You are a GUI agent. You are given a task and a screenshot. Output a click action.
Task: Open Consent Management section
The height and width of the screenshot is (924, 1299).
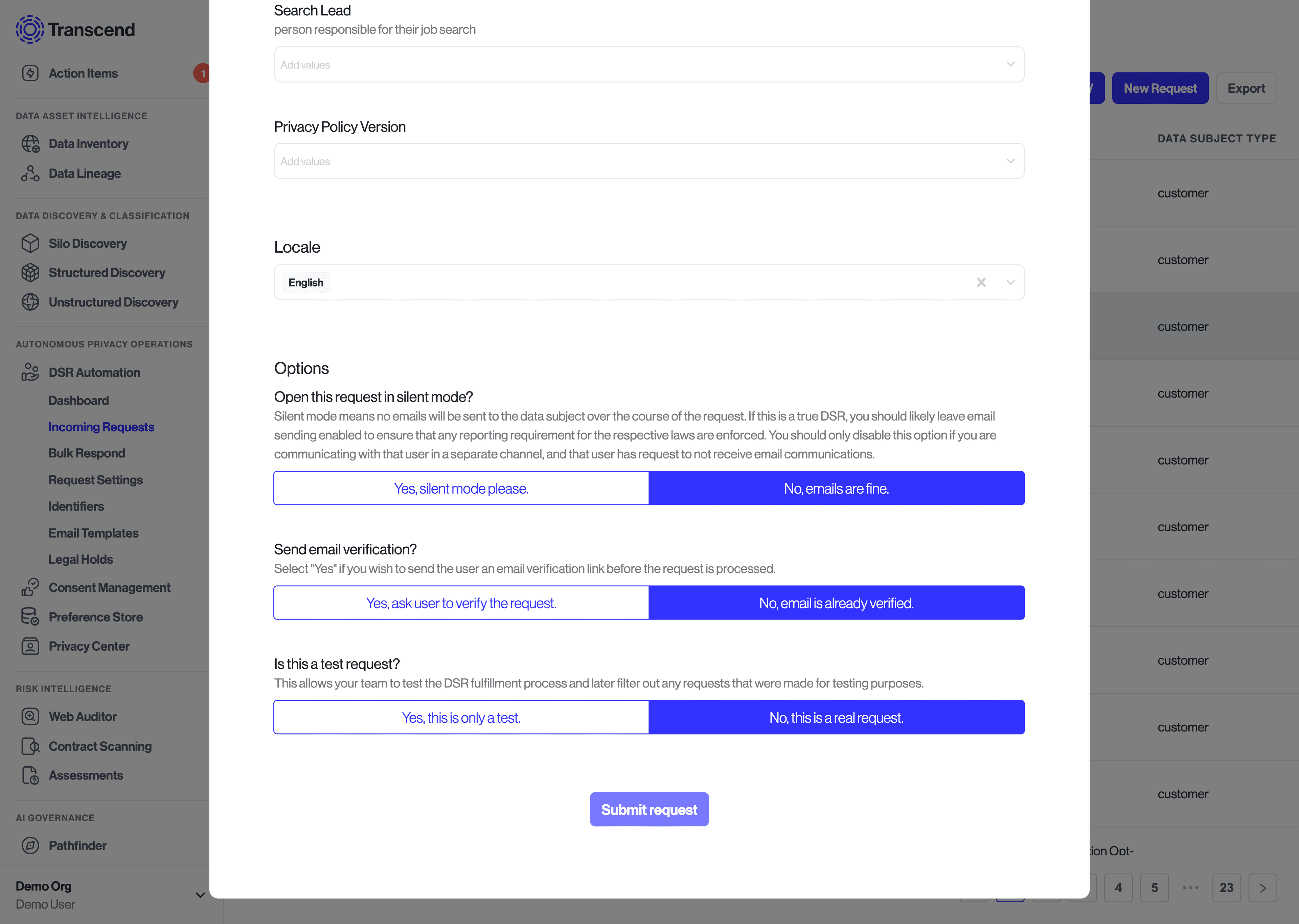coord(109,587)
